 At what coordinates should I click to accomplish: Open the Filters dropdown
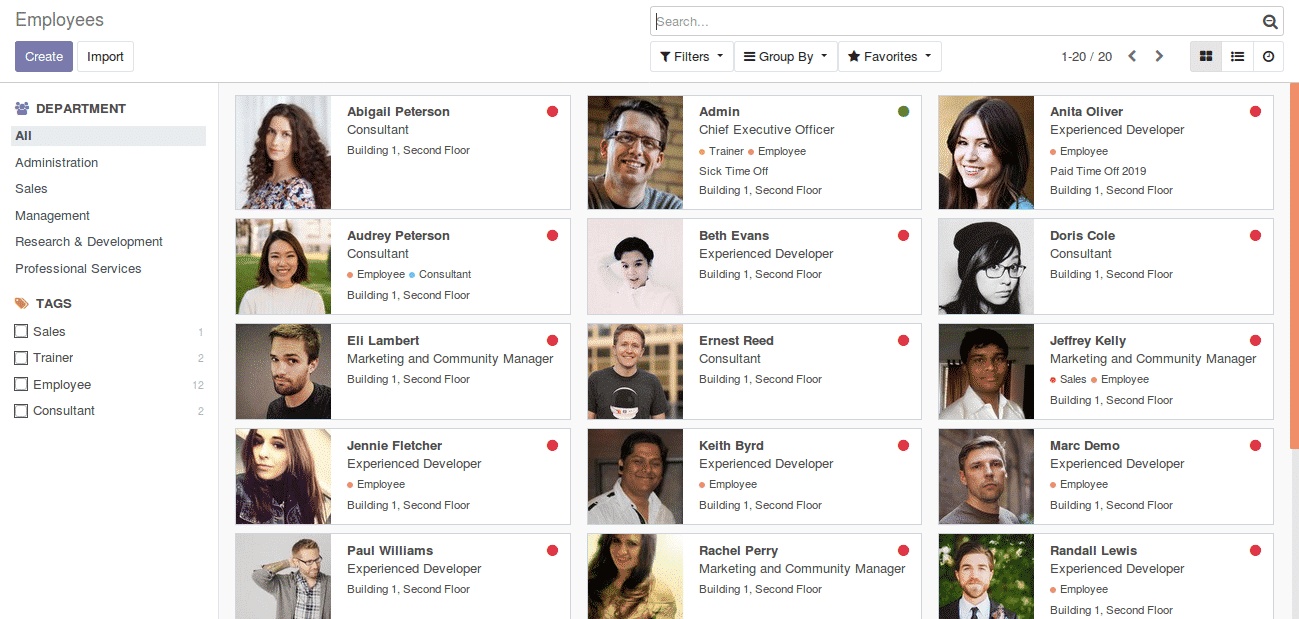(691, 57)
